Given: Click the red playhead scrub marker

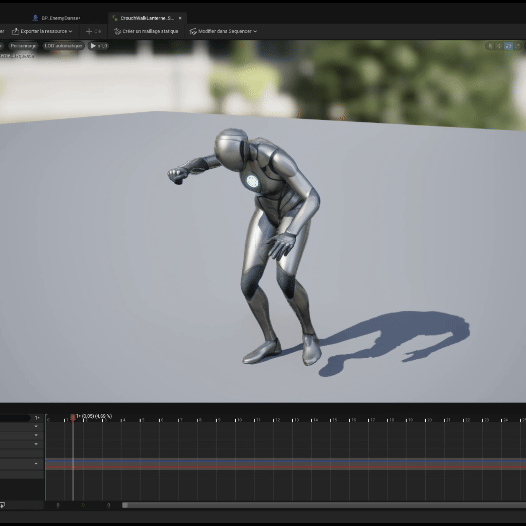Looking at the screenshot, I should [x=73, y=417].
